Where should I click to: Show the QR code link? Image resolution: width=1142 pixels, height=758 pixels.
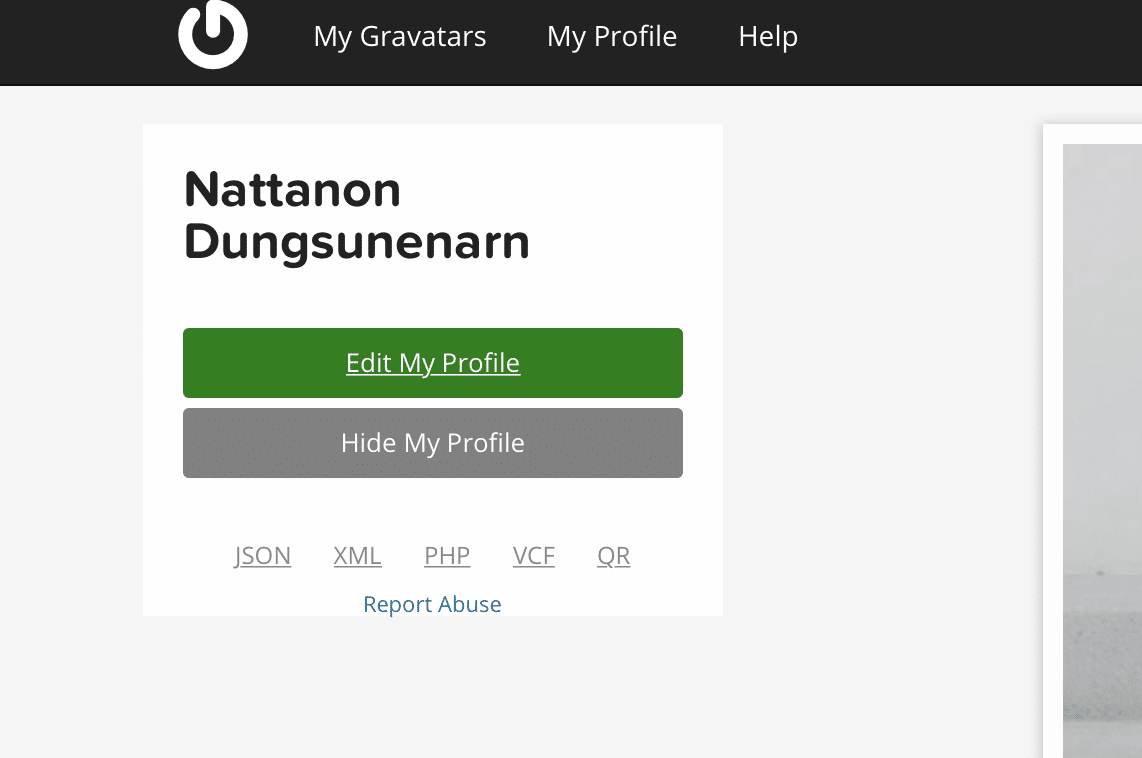(613, 556)
